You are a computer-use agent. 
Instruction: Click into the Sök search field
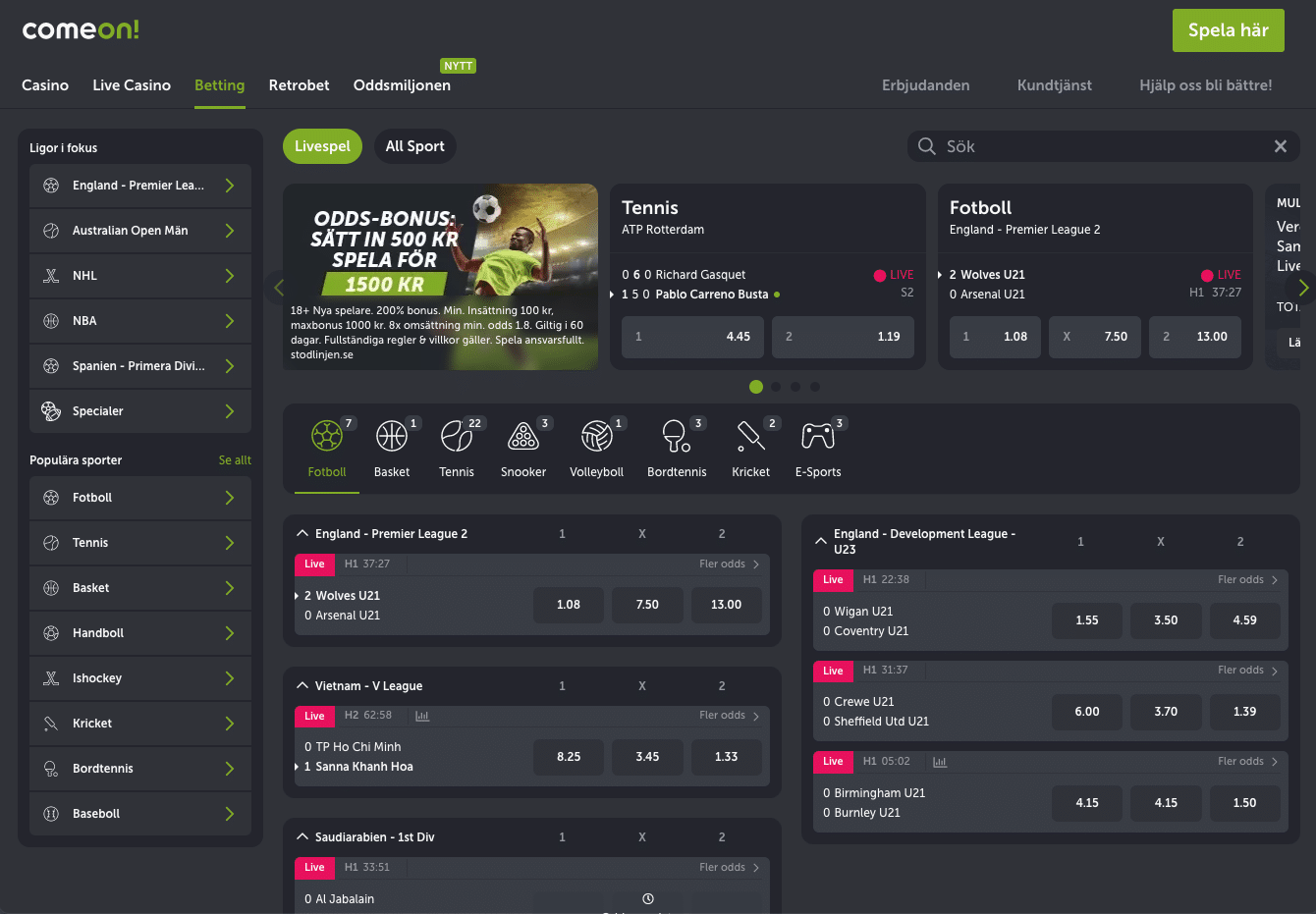(x=1104, y=146)
